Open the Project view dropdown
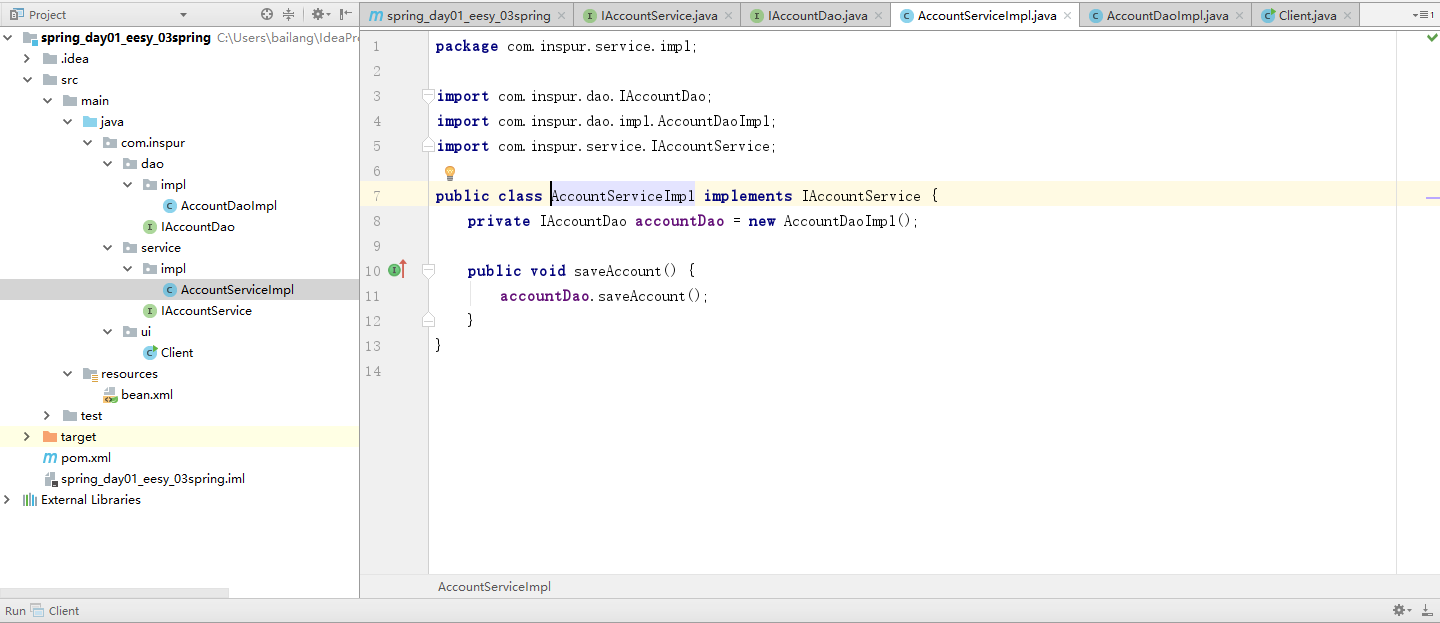Viewport: 1440px width, 623px height. (183, 15)
